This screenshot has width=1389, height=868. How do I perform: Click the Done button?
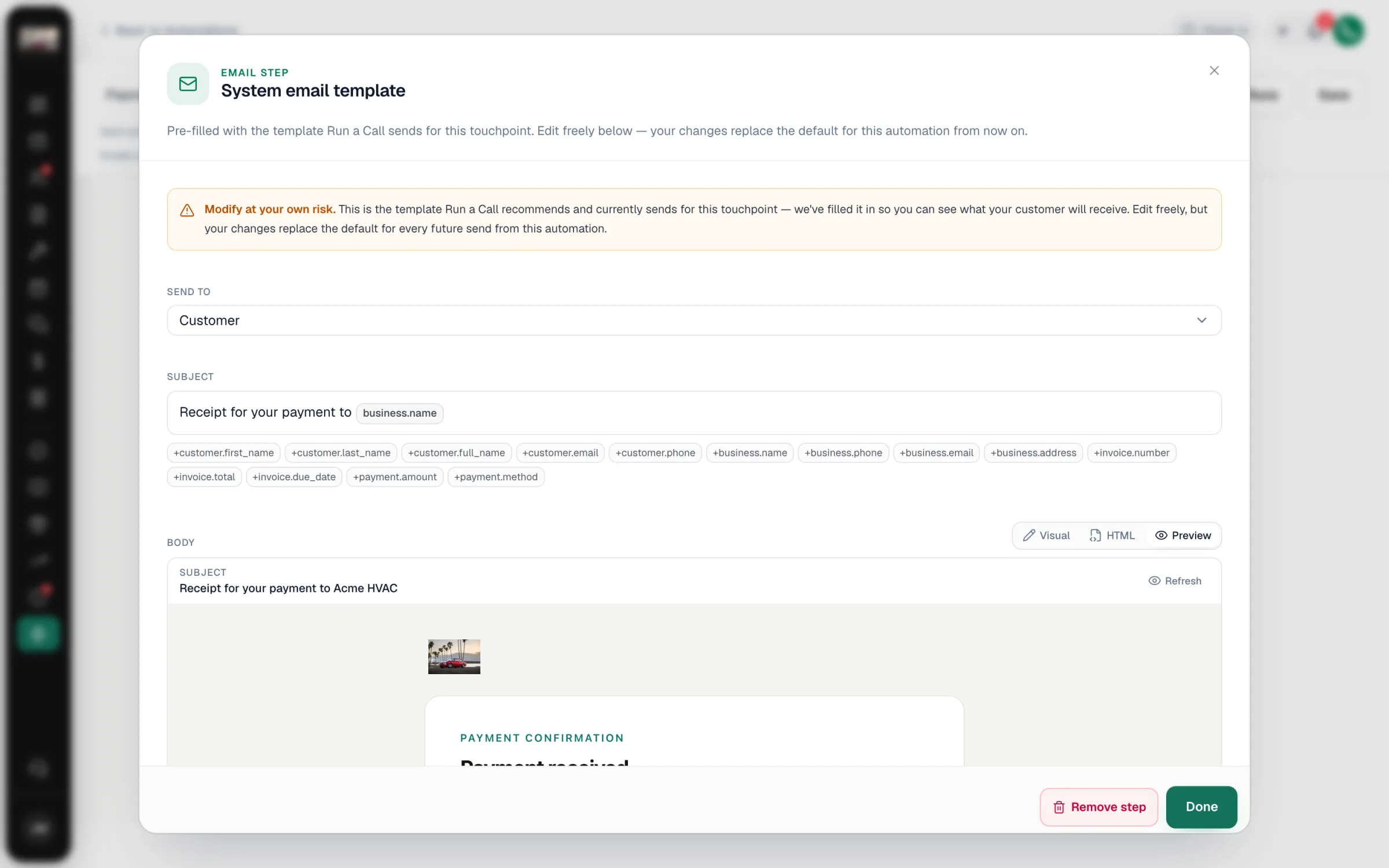pos(1201,807)
